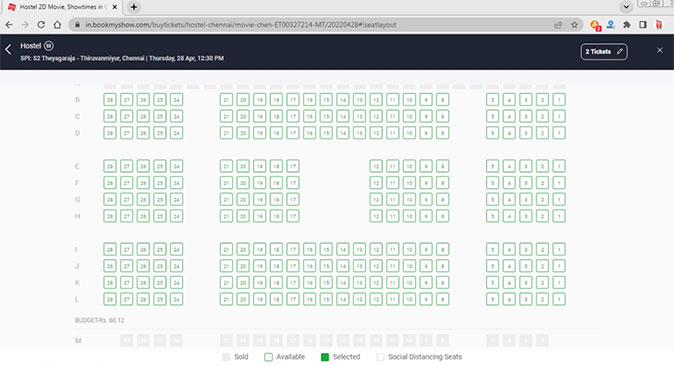This screenshot has height=365, width=674.
Task: Close the Hostel 2D Movie browser tab
Action: [115, 7]
